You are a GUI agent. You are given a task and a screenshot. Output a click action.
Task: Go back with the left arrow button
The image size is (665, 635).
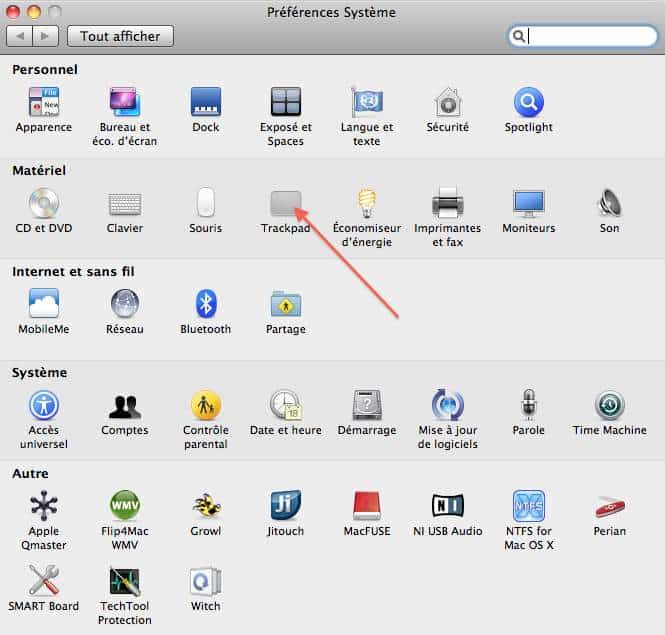(20, 36)
